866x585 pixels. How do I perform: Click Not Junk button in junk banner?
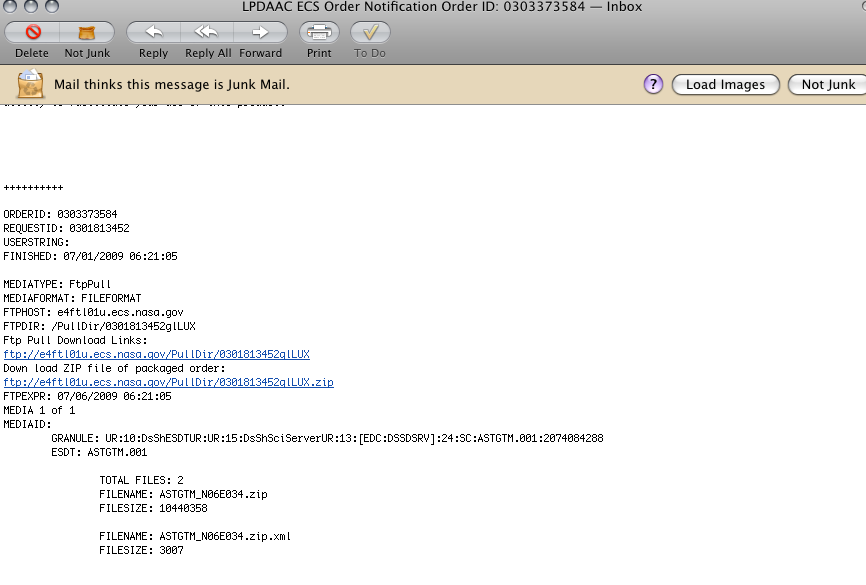pyautogui.click(x=827, y=85)
